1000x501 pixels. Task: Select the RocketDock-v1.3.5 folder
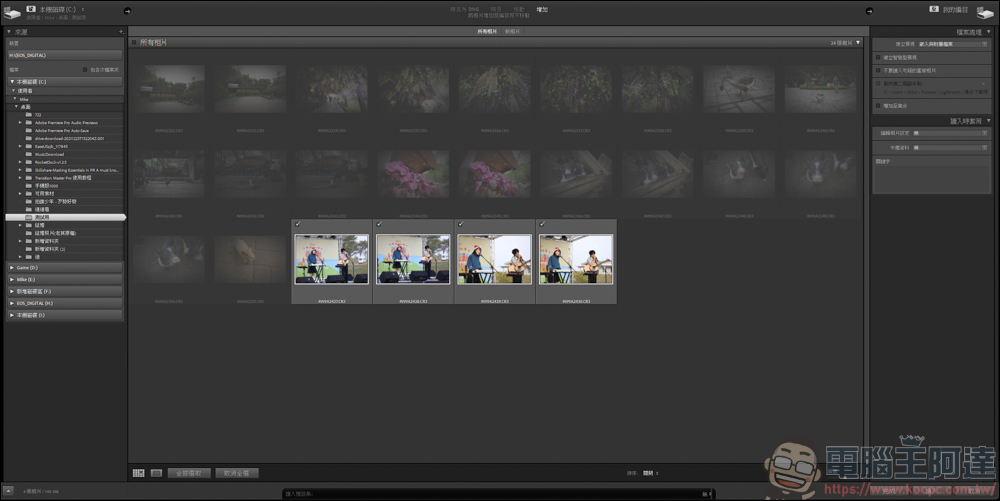pyautogui.click(x=50, y=162)
